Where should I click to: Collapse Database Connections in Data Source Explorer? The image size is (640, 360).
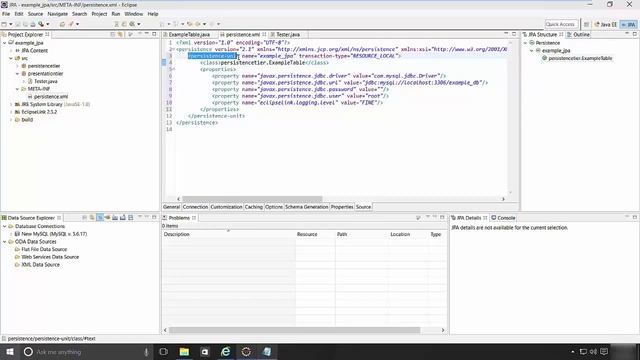click(x=4, y=226)
